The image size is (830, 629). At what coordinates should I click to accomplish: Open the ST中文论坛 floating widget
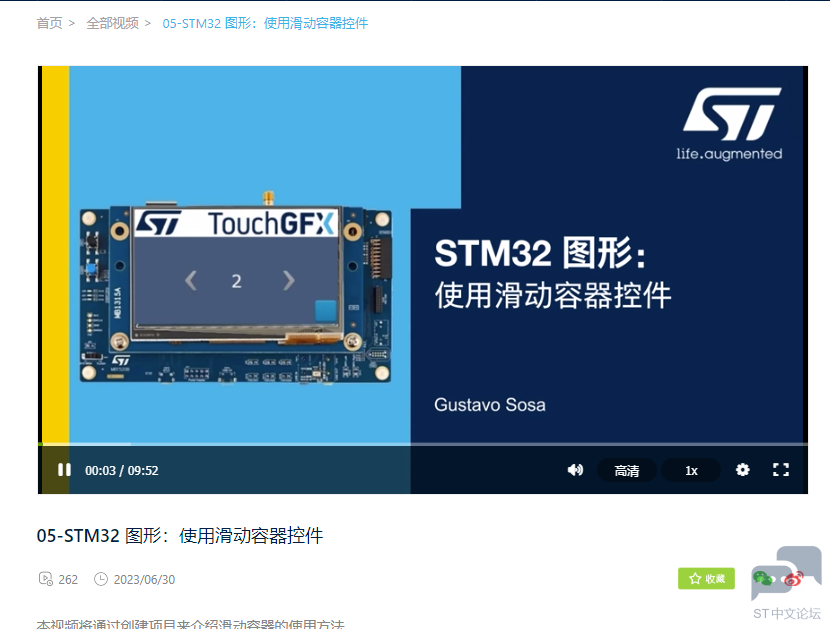click(787, 583)
